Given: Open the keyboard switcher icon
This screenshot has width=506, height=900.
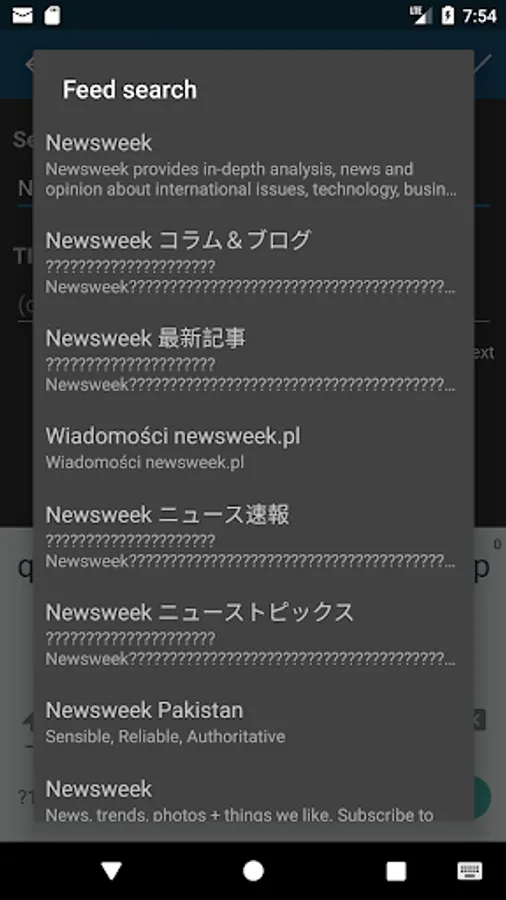Looking at the screenshot, I should click(x=469, y=871).
